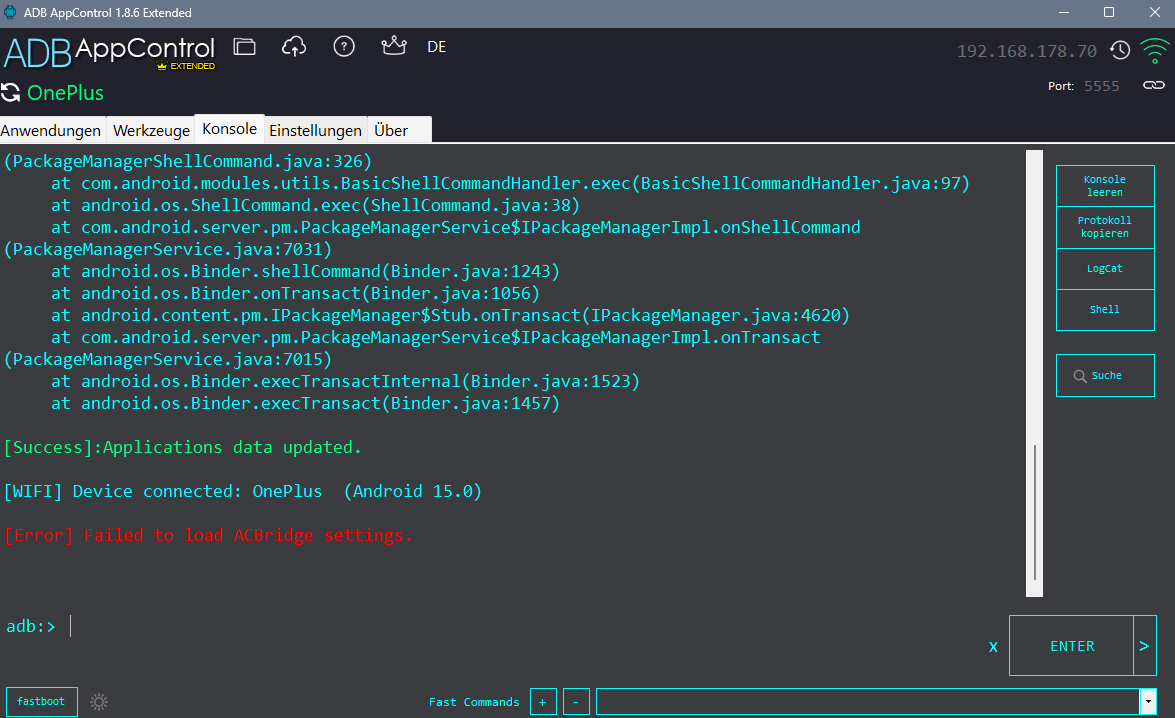
Task: Maximize the ADB AppControl window
Action: (1109, 12)
